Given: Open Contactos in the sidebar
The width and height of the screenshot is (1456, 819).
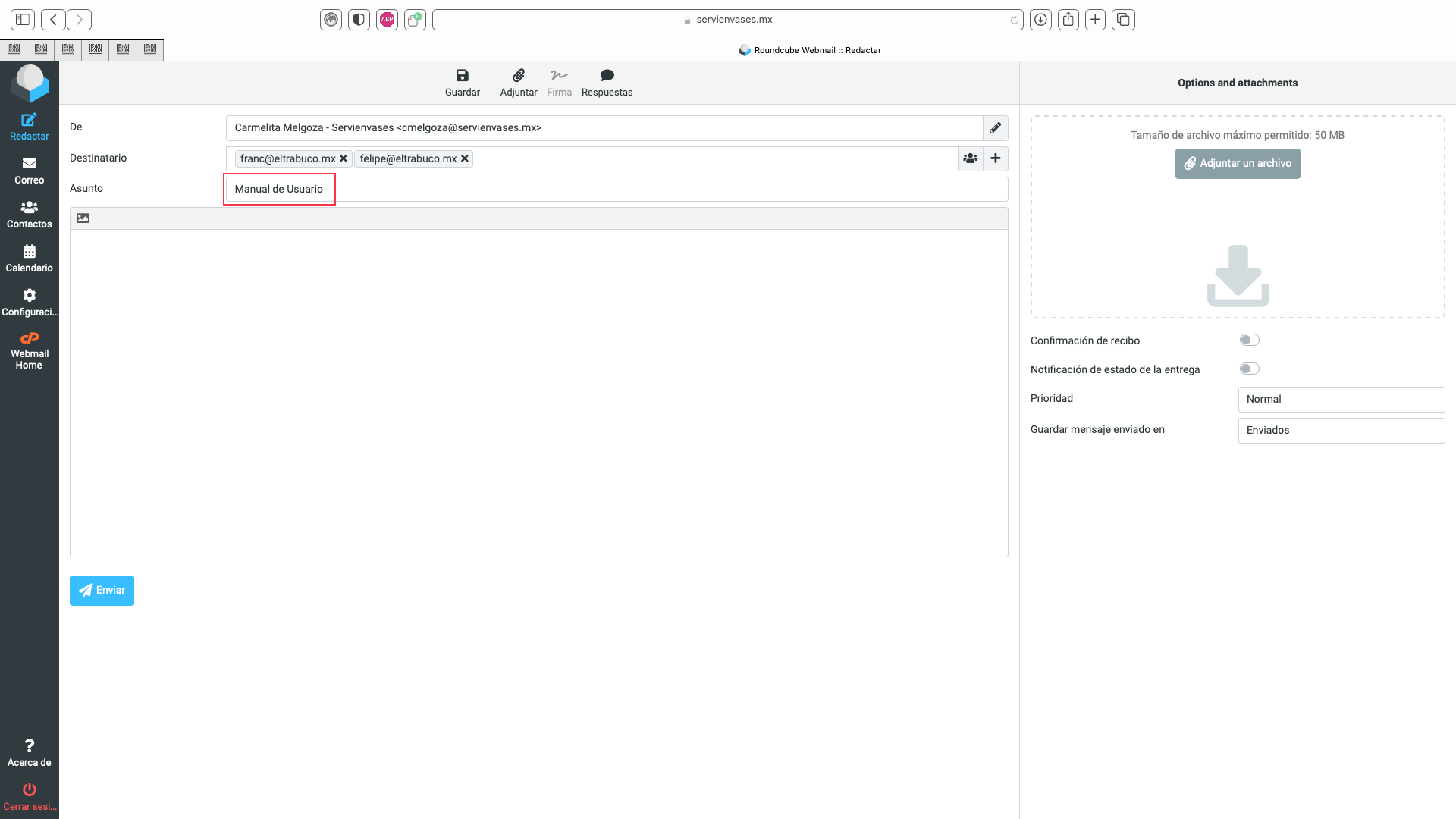Looking at the screenshot, I should pos(29,215).
